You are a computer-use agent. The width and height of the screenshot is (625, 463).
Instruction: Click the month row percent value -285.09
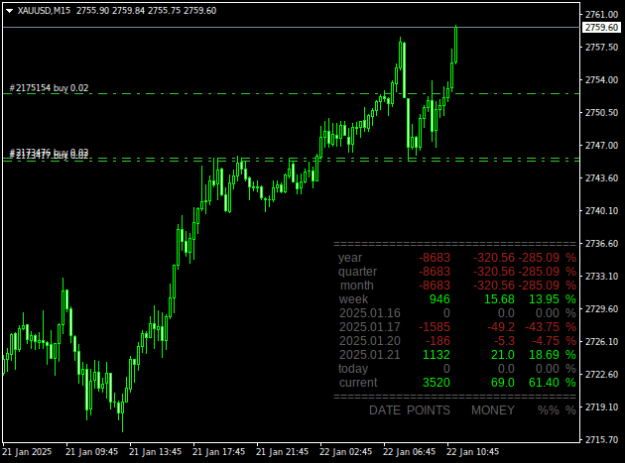[539, 286]
